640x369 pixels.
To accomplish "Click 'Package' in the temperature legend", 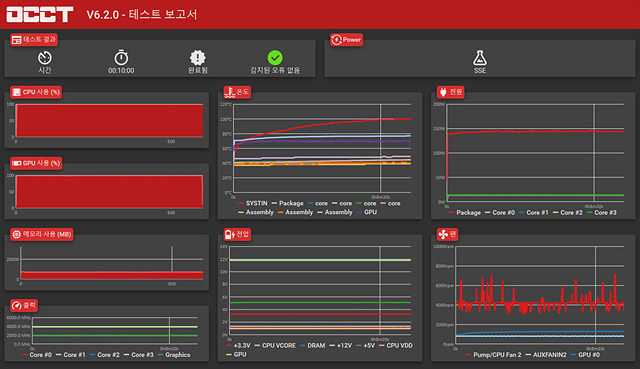I will click(x=291, y=203).
